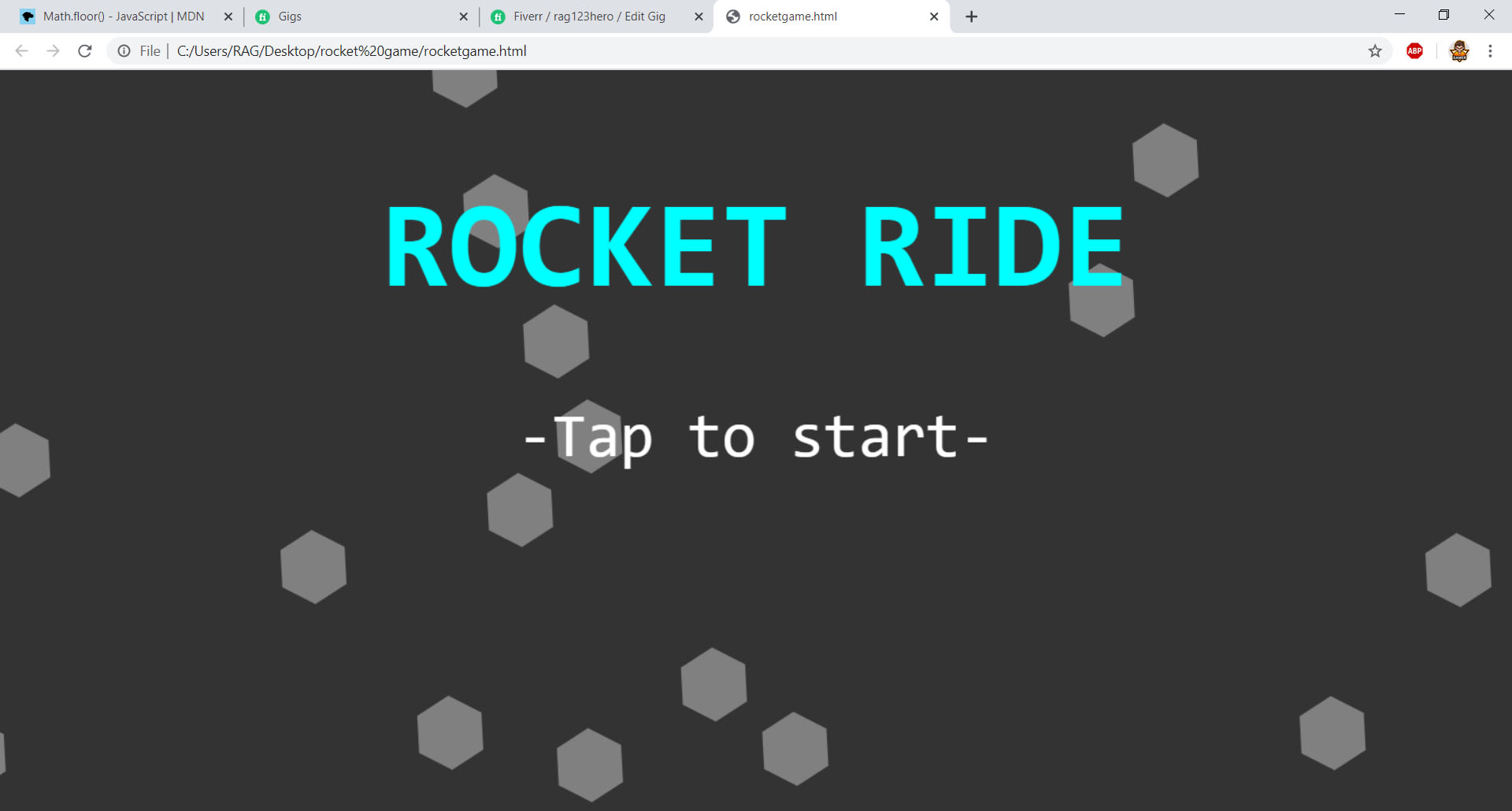The image size is (1512, 811).
Task: Close the rocketgame.html tab
Action: coord(934,17)
